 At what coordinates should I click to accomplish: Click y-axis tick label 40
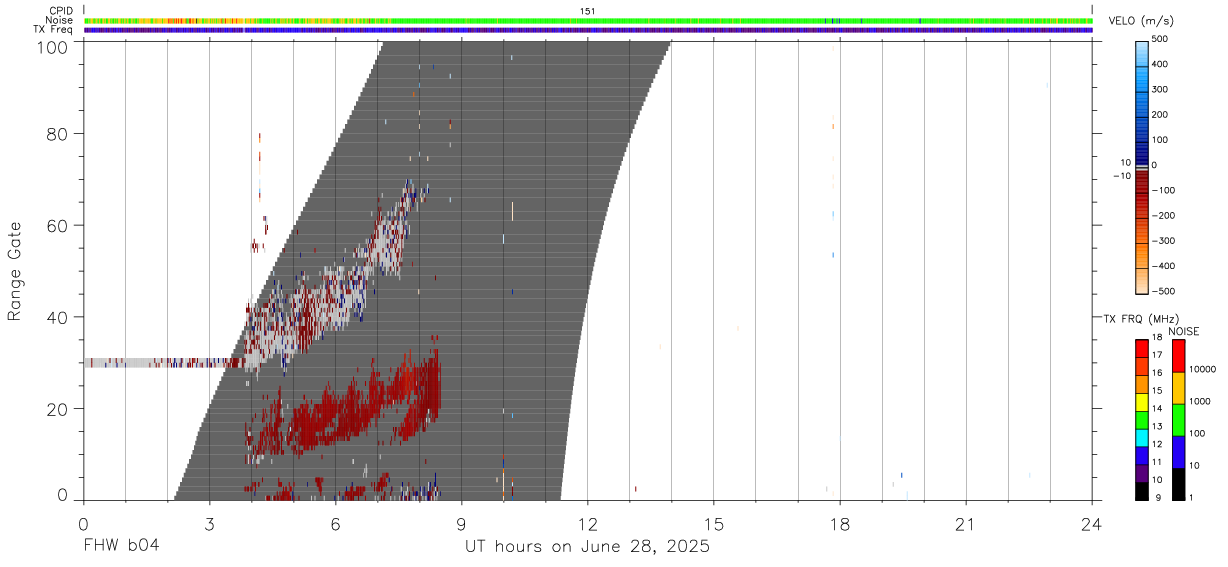(x=57, y=317)
